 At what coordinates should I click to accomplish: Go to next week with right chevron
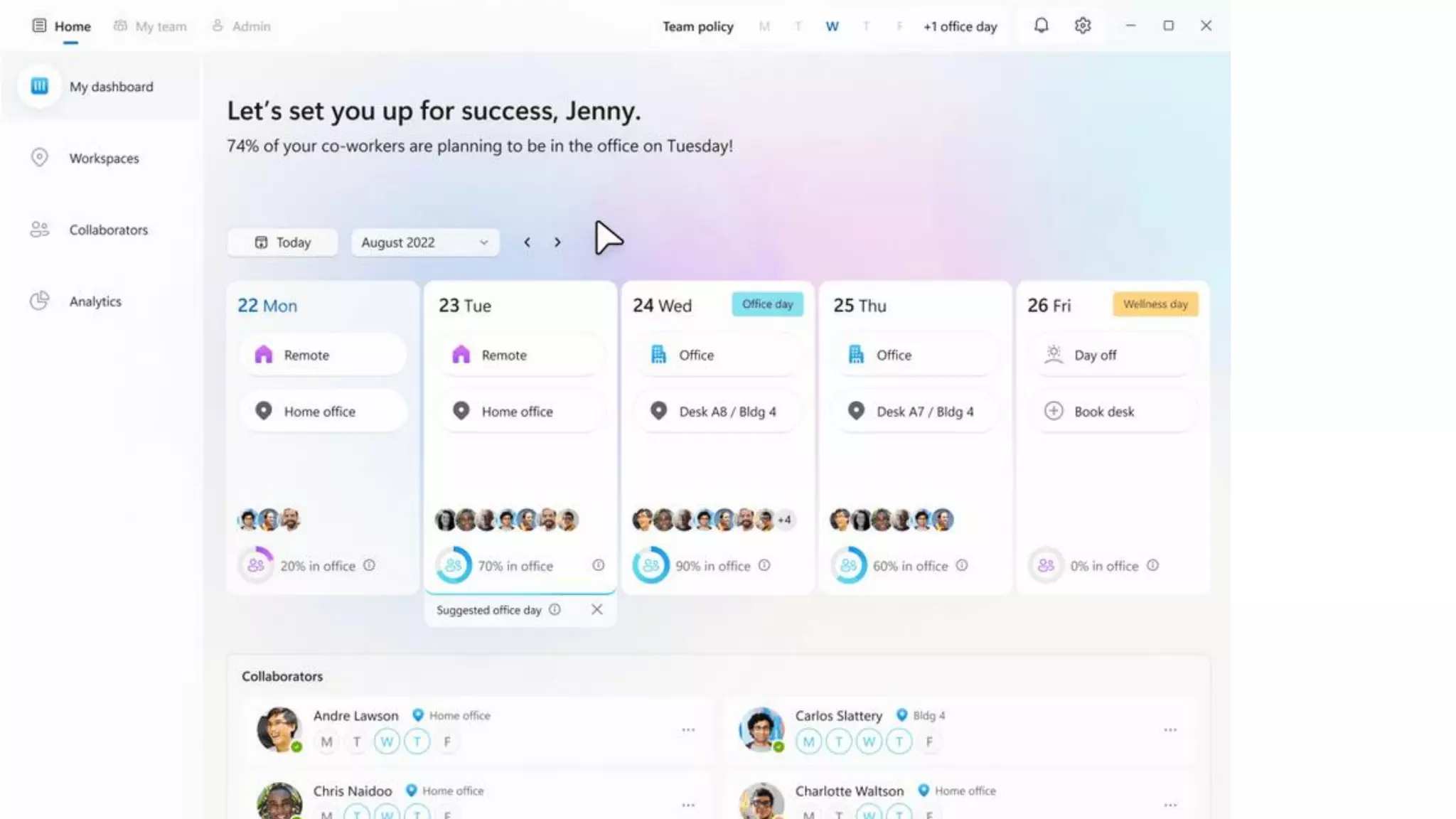(x=557, y=242)
